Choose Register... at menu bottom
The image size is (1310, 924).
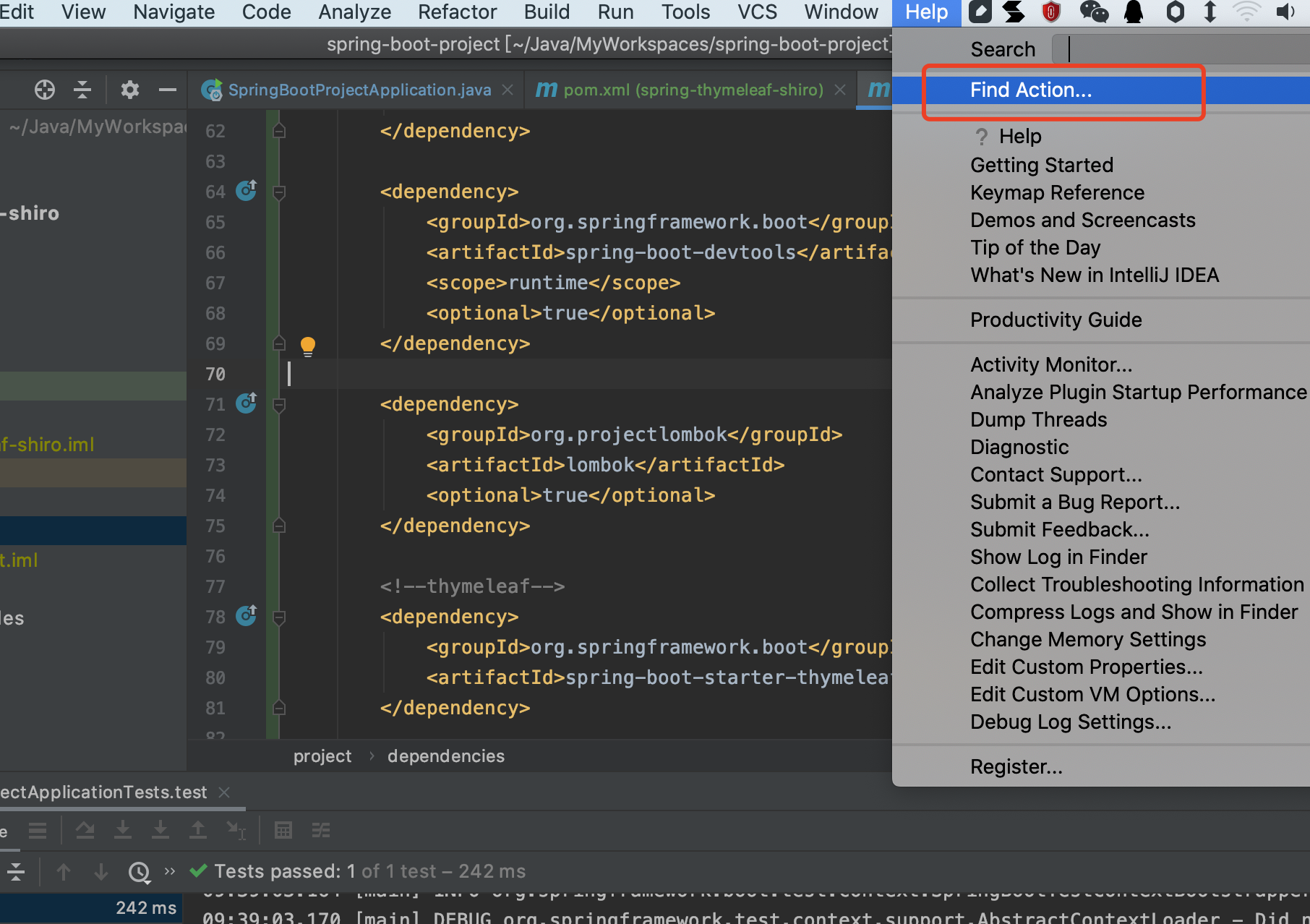[1101, 766]
